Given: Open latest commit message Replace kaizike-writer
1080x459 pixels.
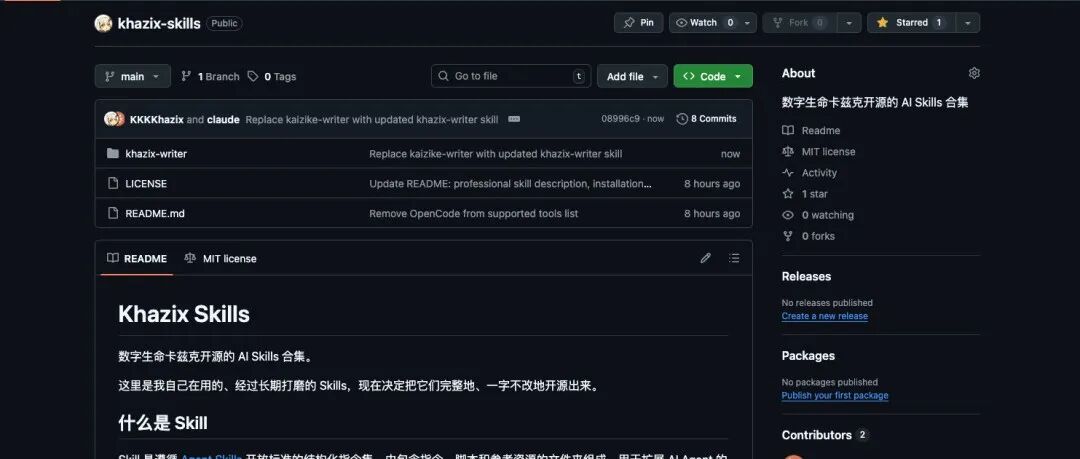Looking at the screenshot, I should pyautogui.click(x=372, y=119).
